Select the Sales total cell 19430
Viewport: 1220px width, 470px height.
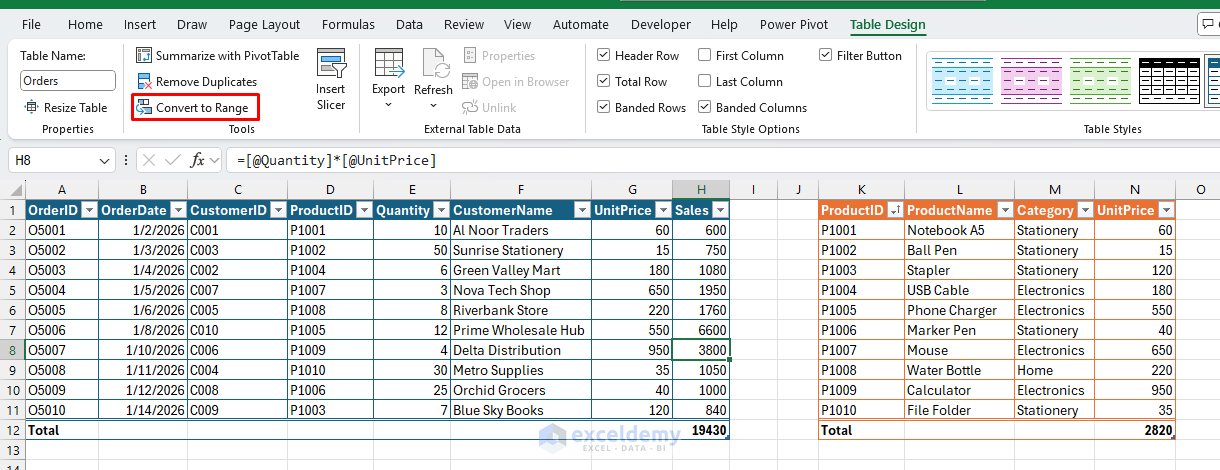(x=701, y=430)
